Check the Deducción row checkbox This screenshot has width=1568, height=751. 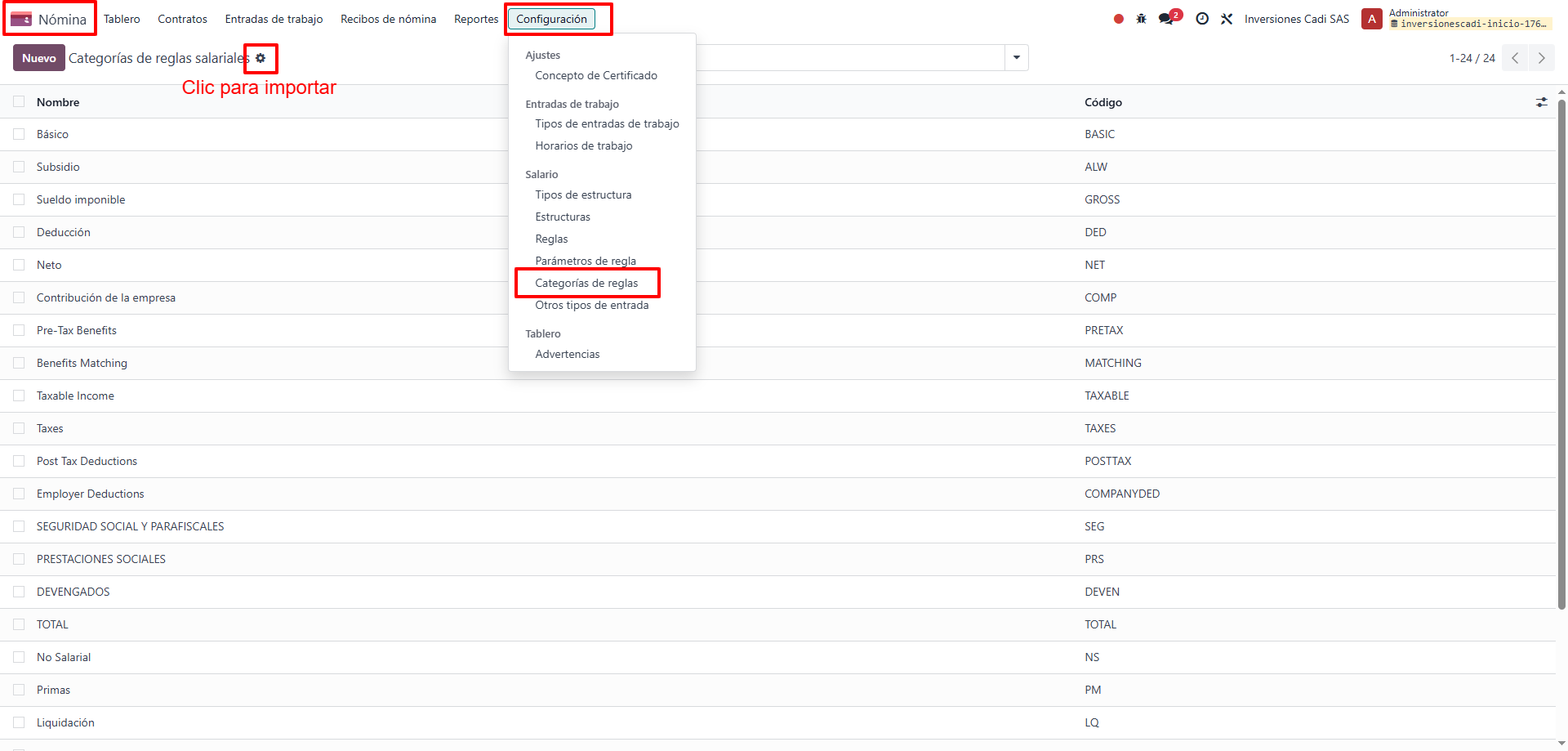pyautogui.click(x=19, y=232)
